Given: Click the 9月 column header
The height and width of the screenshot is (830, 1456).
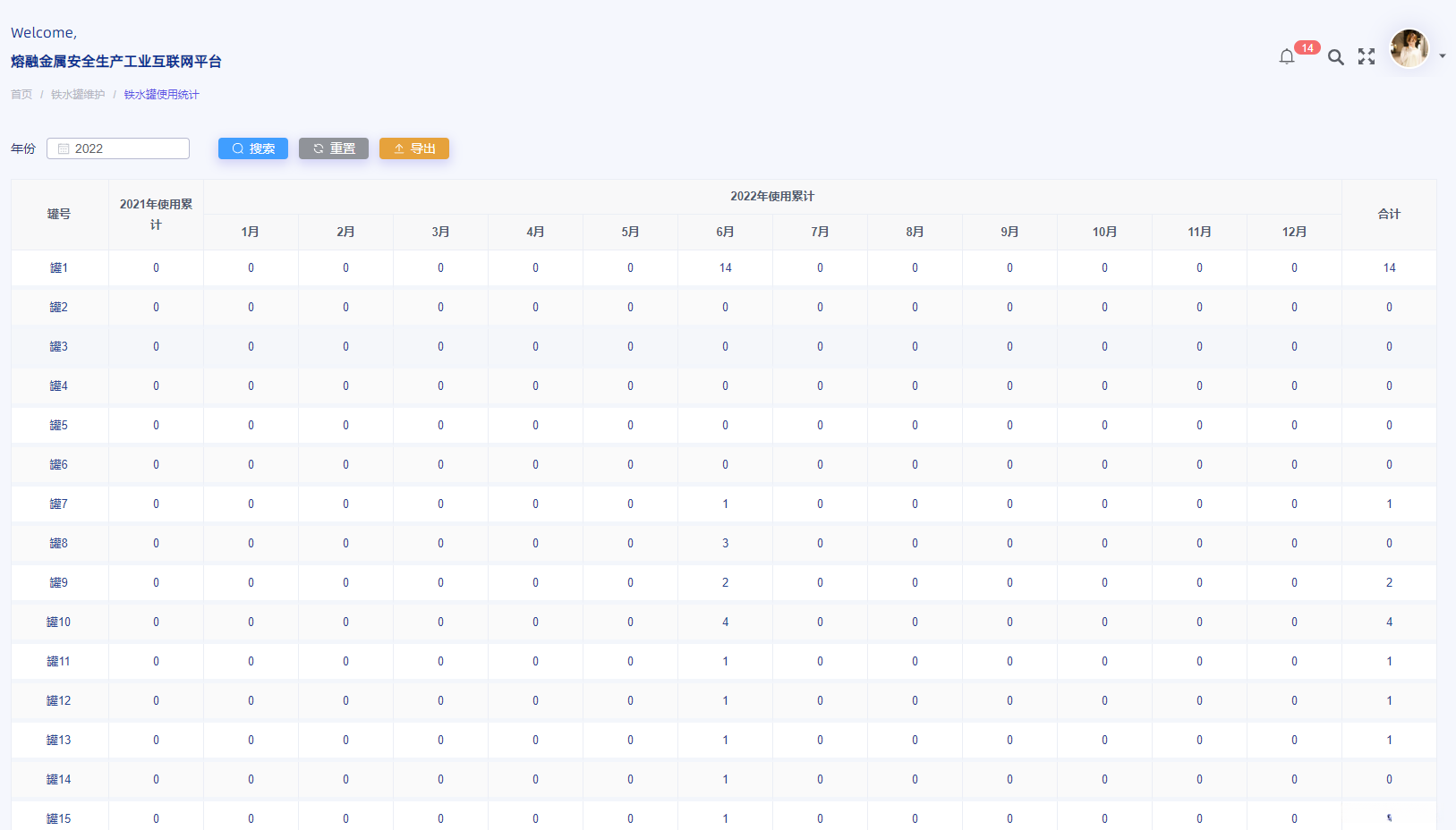Looking at the screenshot, I should point(1009,233).
